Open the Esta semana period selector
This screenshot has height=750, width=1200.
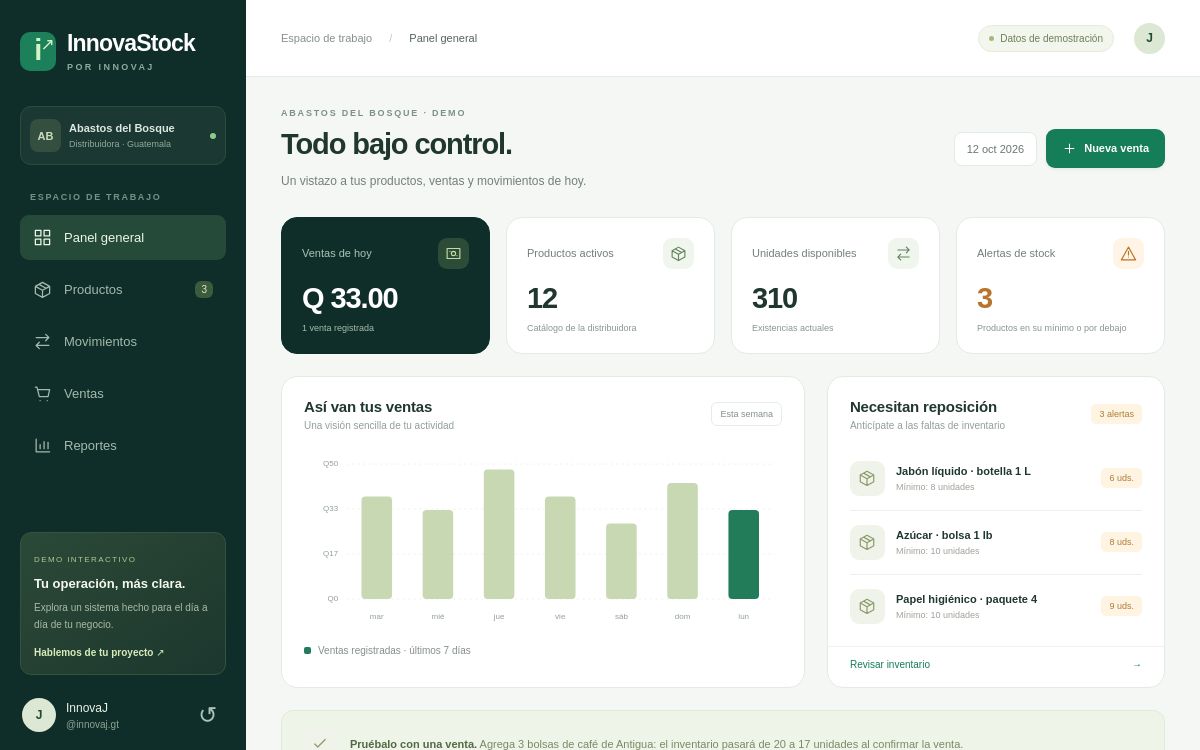746,414
